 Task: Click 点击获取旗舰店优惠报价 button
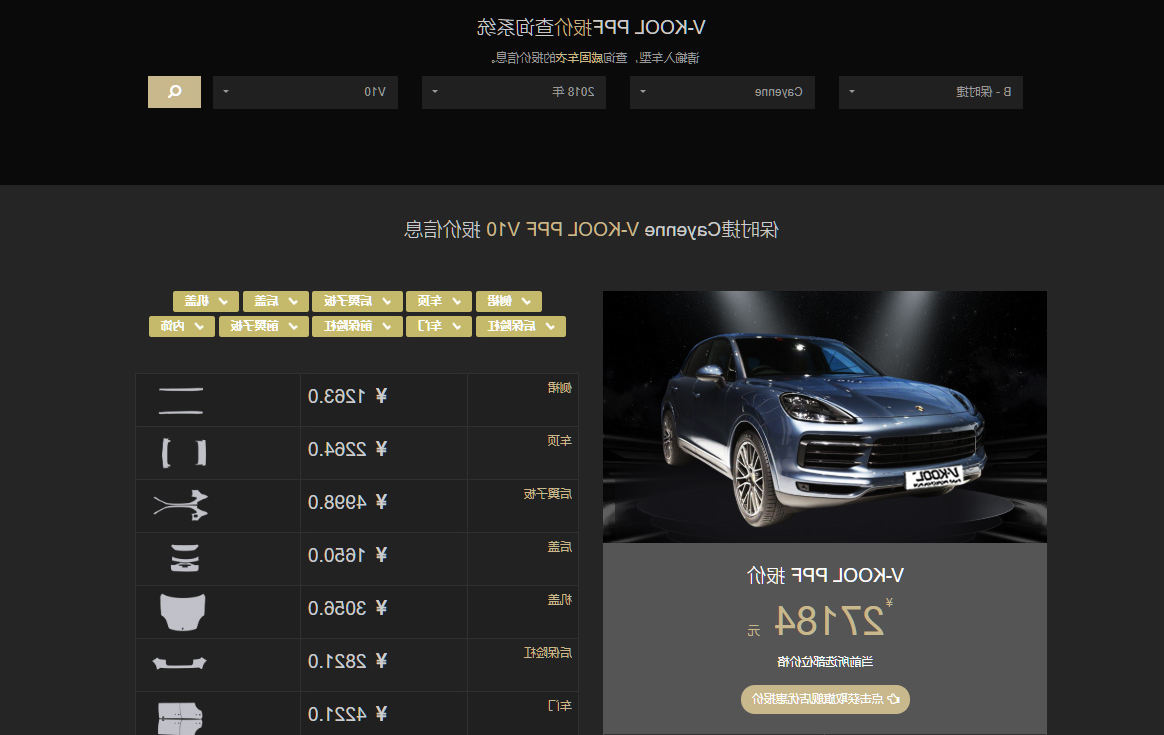[825, 699]
